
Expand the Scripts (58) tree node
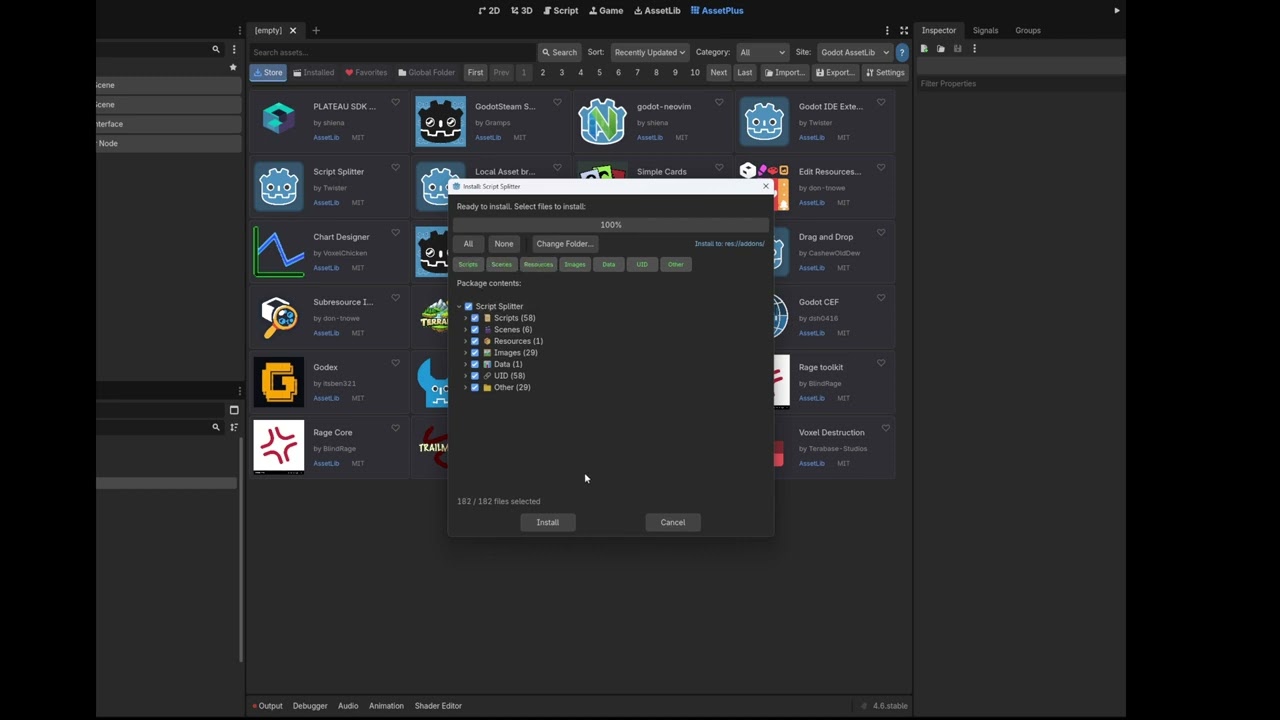click(x=466, y=318)
